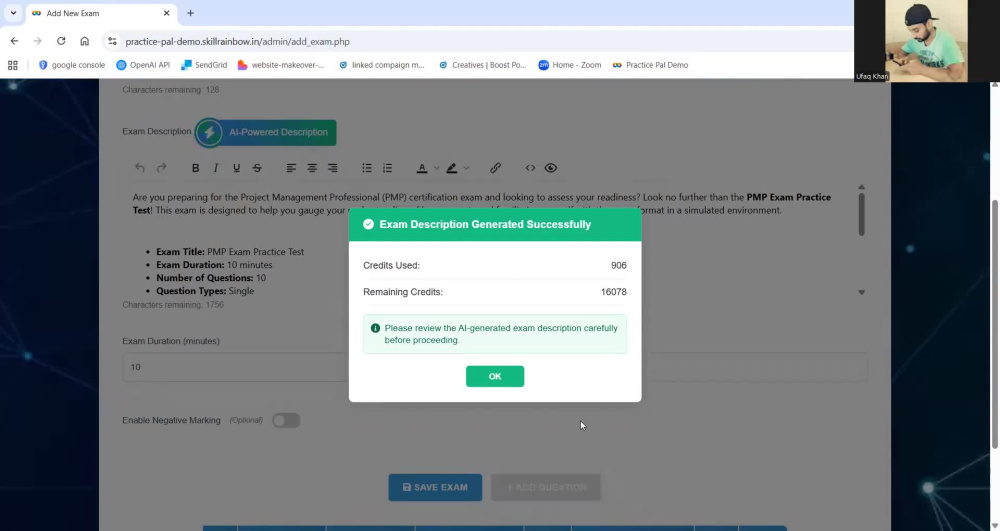Screen dimensions: 1000x531
Task: Click the Exam Duration input field
Action: tap(495, 367)
